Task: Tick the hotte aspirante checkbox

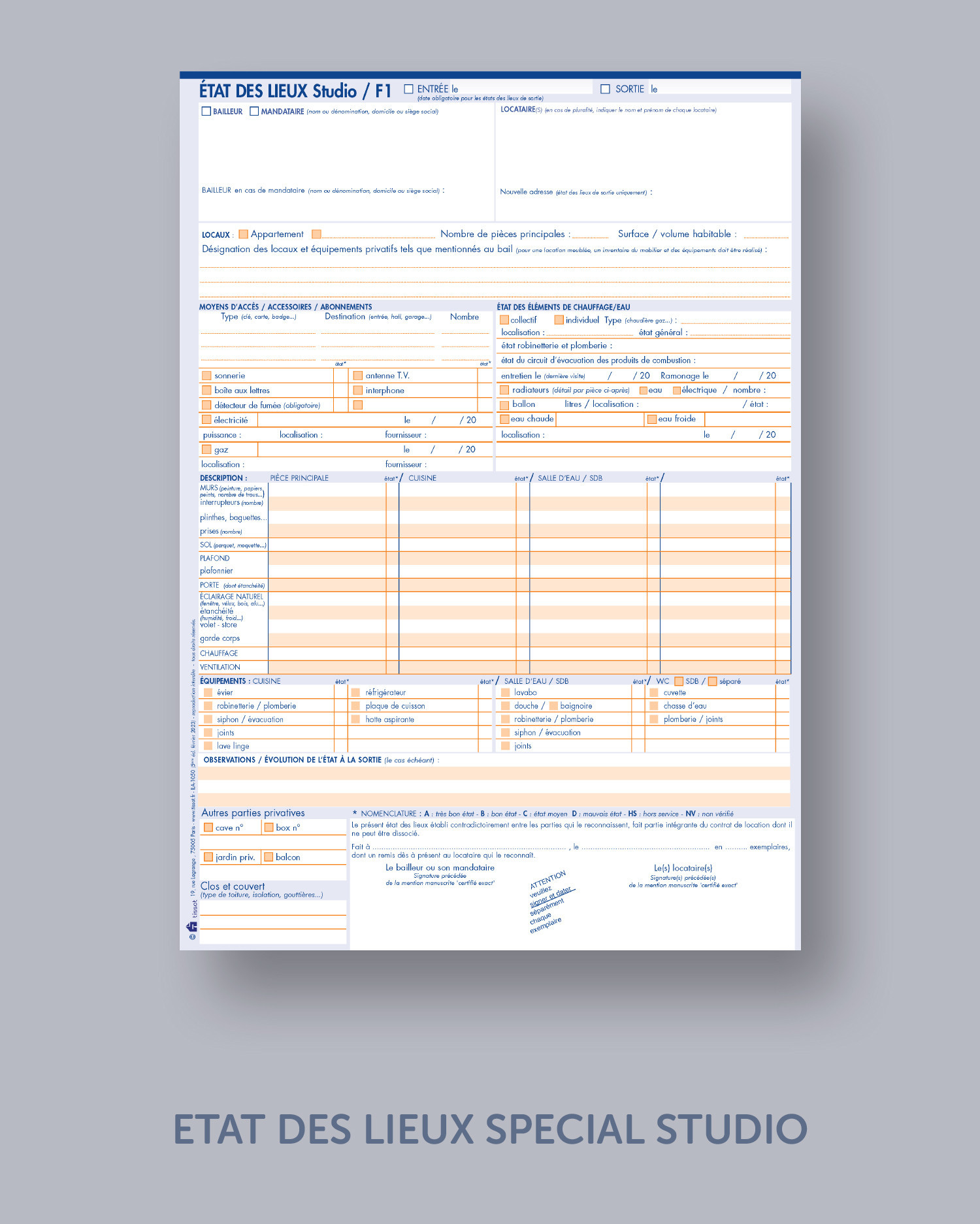Action: coord(355,719)
